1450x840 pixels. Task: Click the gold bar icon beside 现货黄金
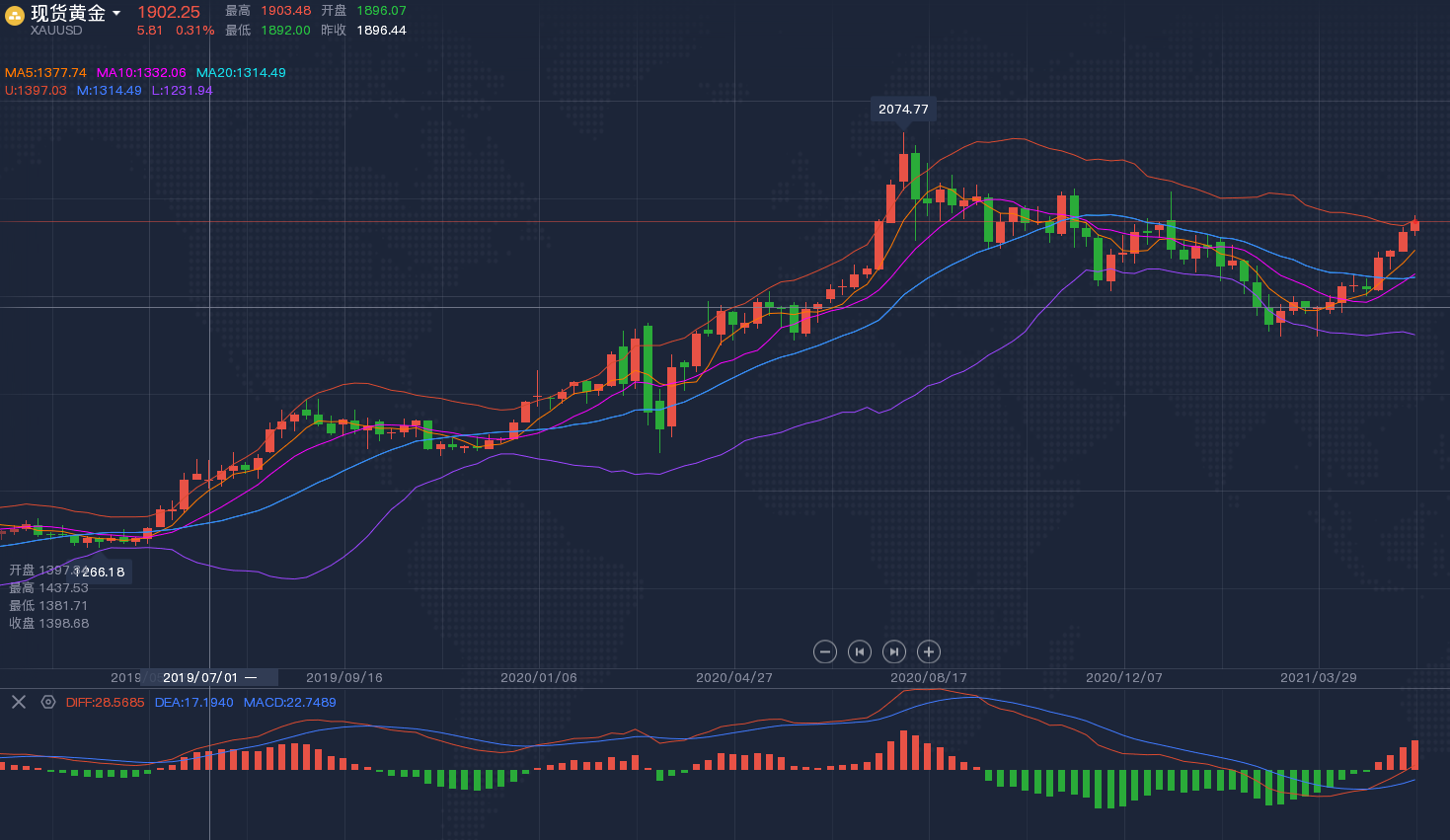[x=15, y=15]
